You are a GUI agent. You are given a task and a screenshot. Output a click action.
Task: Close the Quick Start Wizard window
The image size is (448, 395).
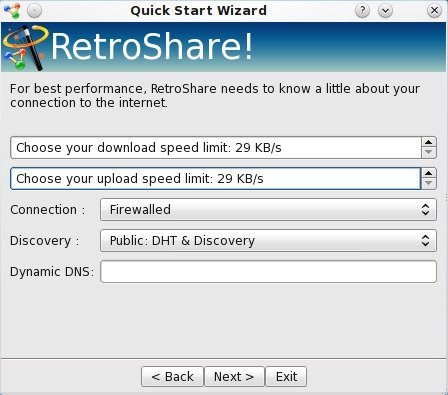[x=434, y=11]
